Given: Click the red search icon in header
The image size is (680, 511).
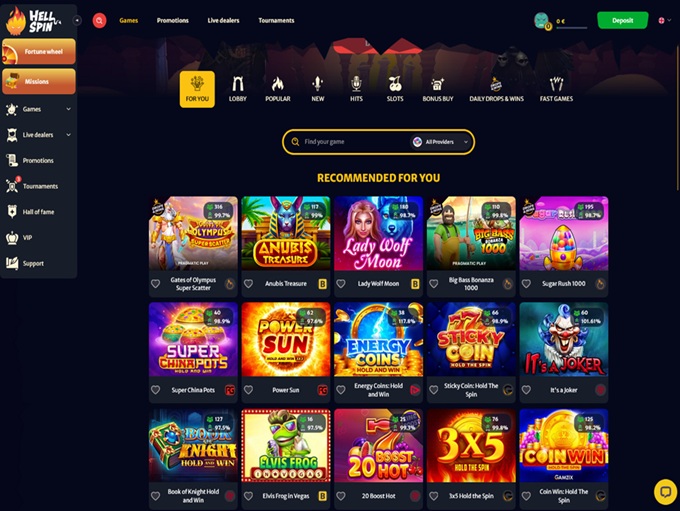Looking at the screenshot, I should [99, 20].
